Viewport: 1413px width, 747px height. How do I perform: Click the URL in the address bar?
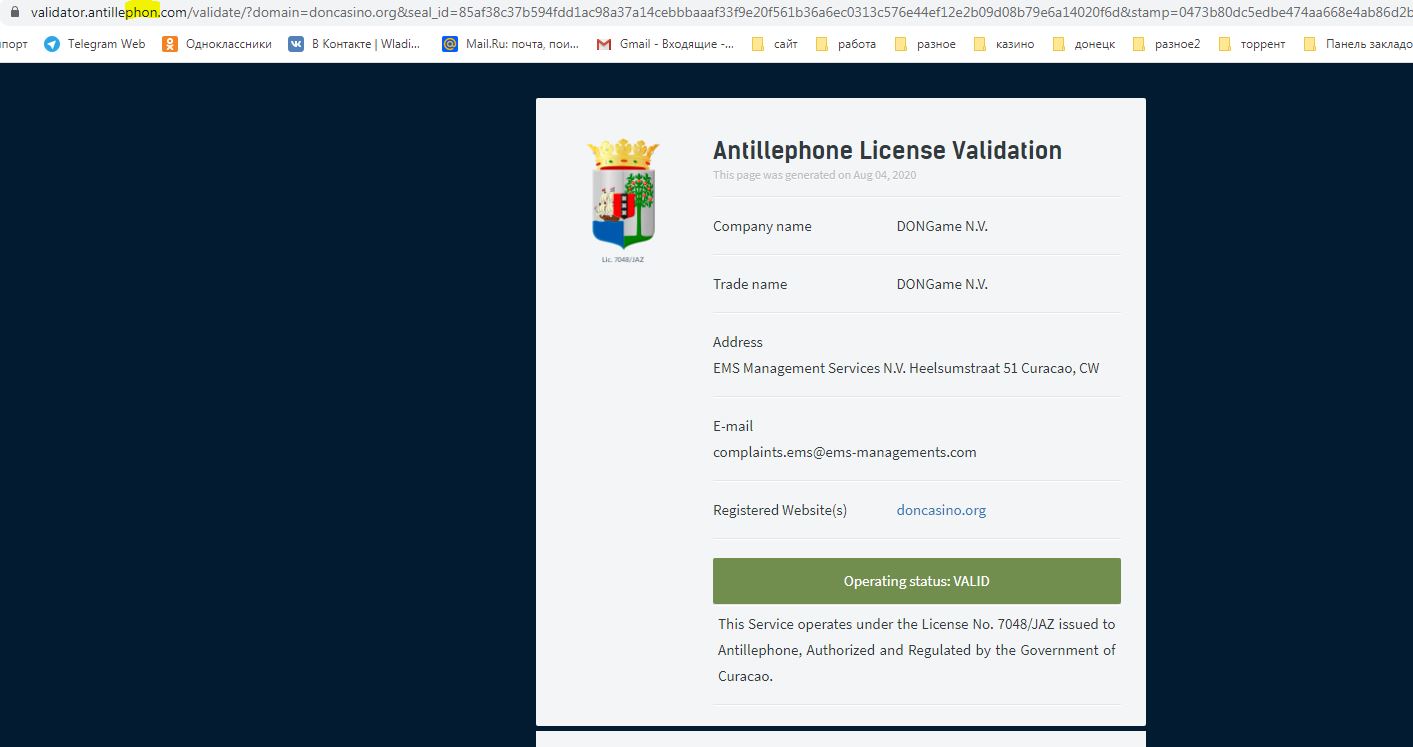click(721, 13)
